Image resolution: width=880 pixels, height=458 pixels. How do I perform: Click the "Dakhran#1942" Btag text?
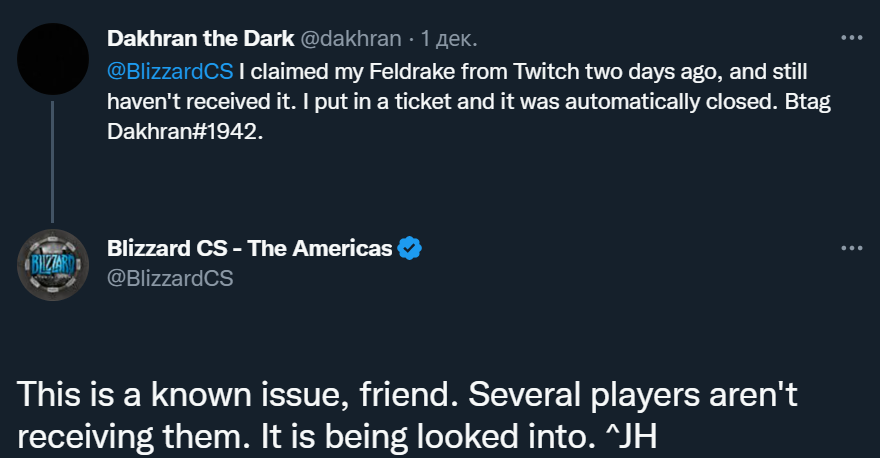point(184,133)
